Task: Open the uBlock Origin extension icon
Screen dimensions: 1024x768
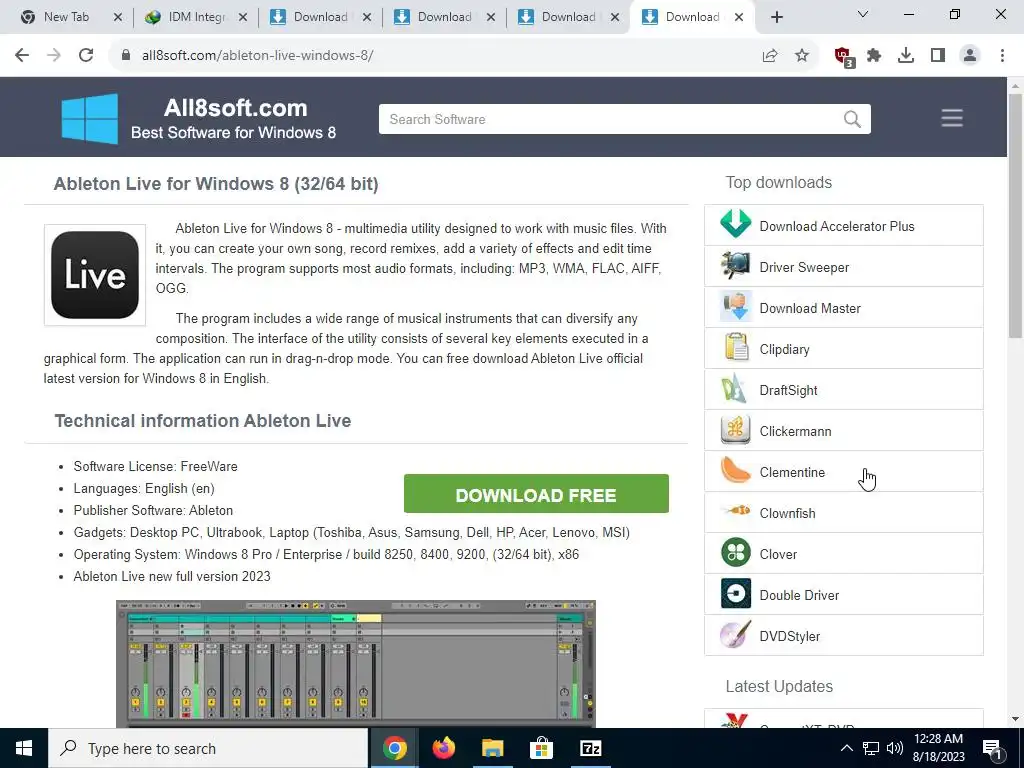Action: tap(844, 57)
